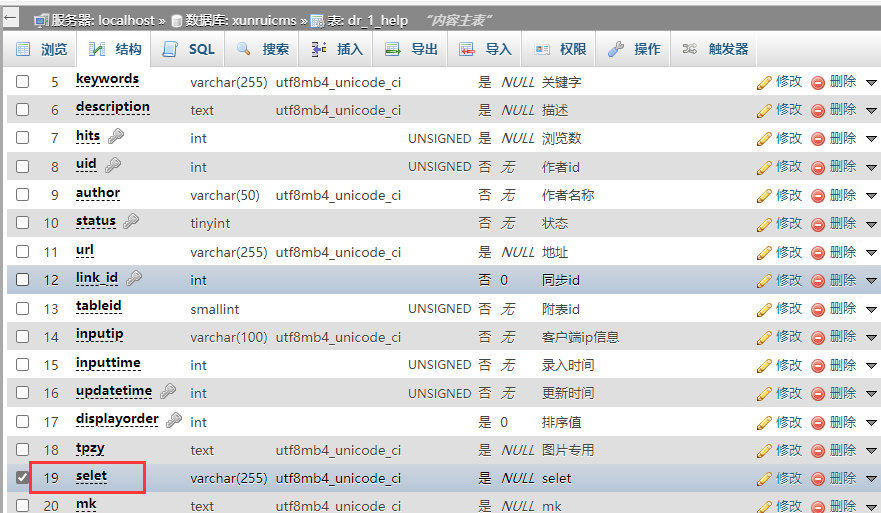Open the 触发器 triggers tab
This screenshot has width=881, height=513.
716,49
